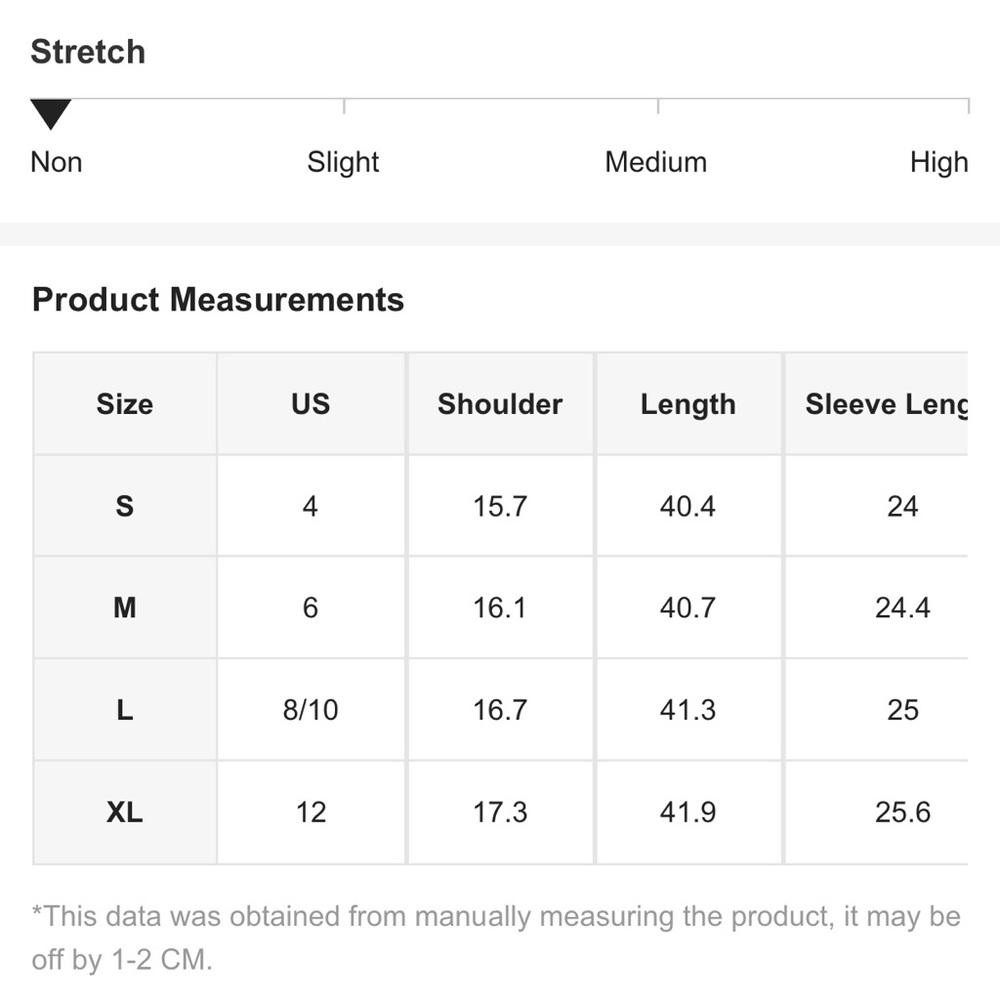Select the Non stretch label
The height and width of the screenshot is (1000, 1000).
pyautogui.click(x=56, y=162)
